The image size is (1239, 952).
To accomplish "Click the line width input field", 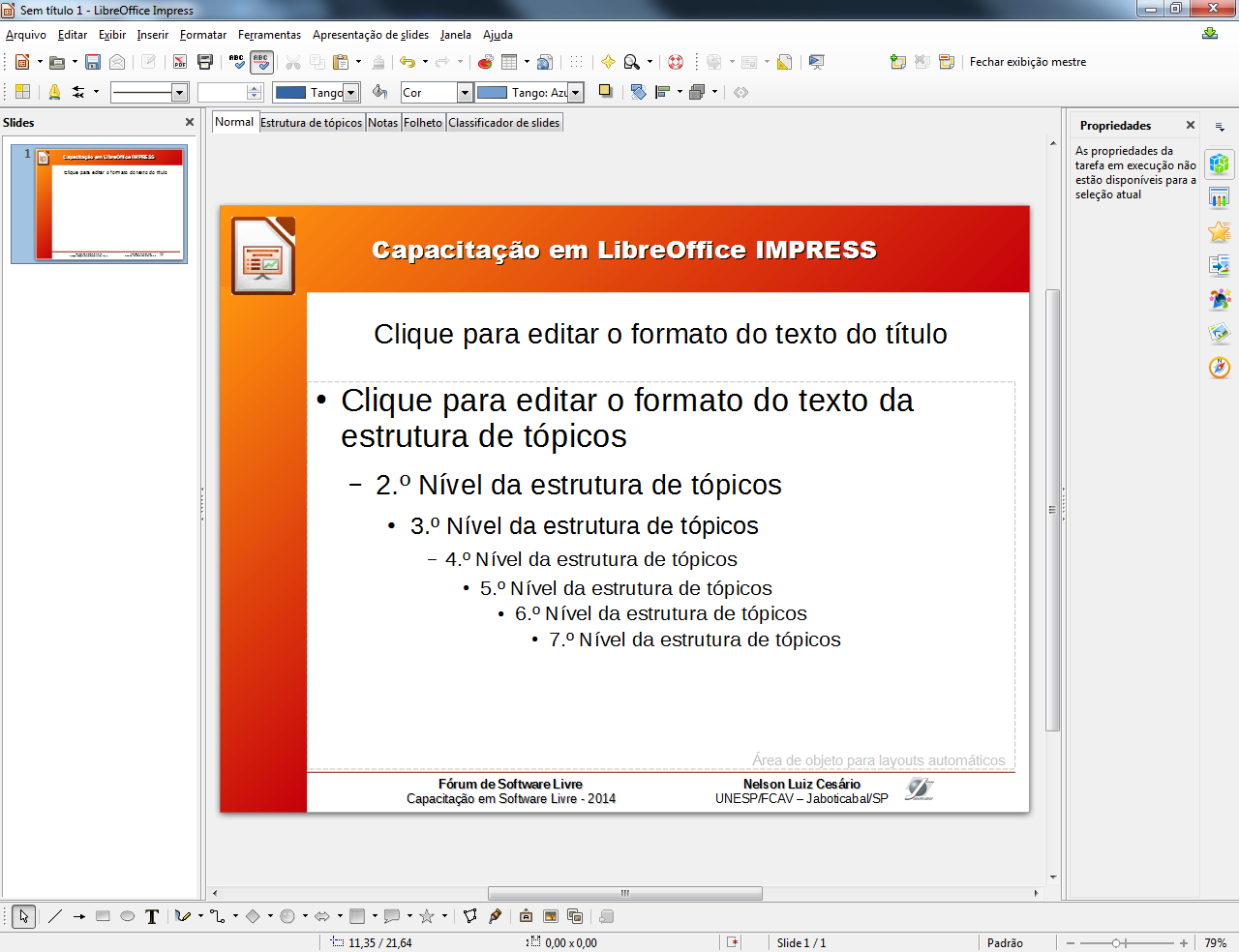I will (x=222, y=93).
